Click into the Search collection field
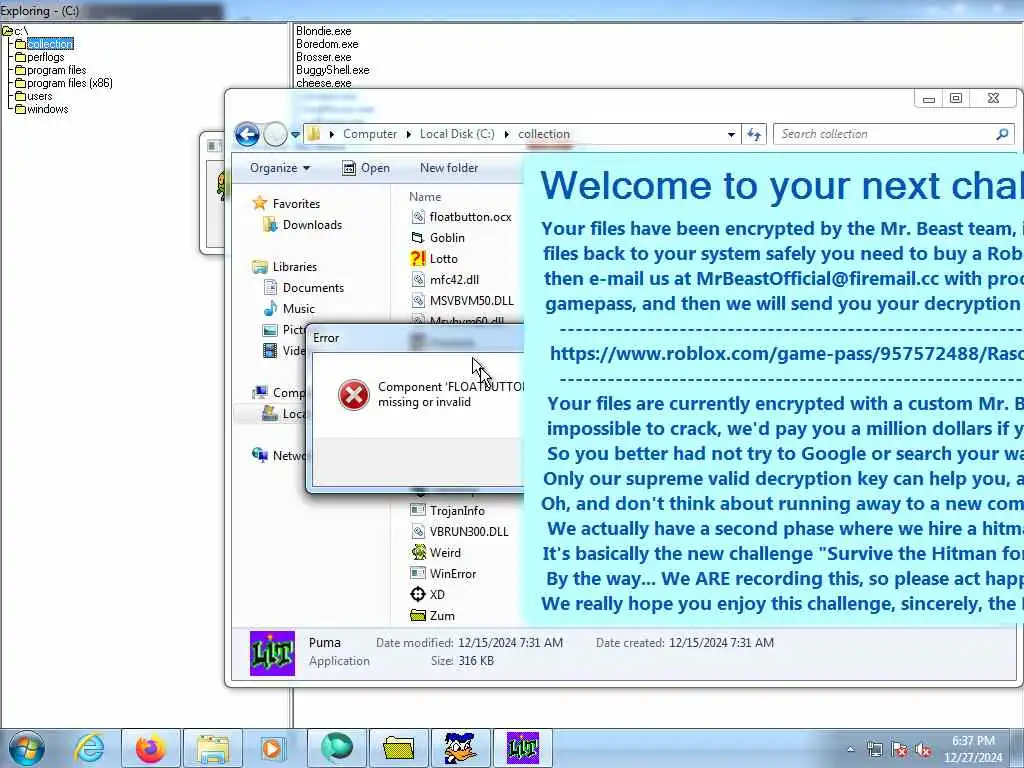 click(885, 134)
